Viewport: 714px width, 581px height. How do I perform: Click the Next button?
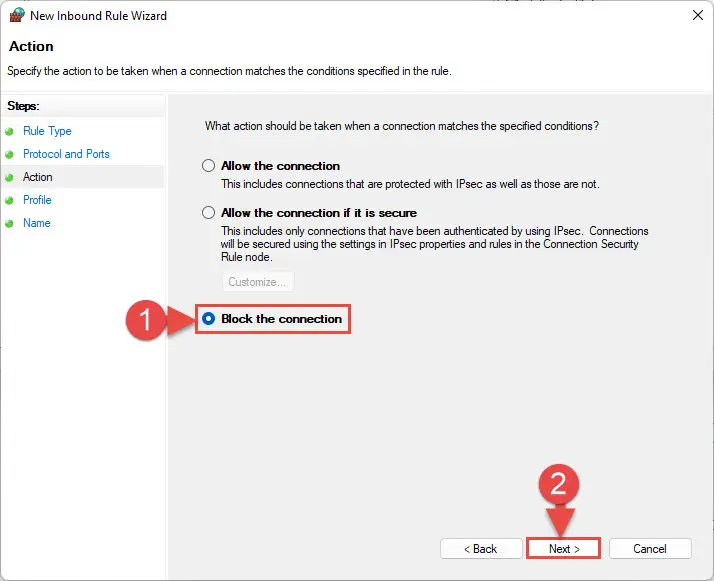coord(564,549)
